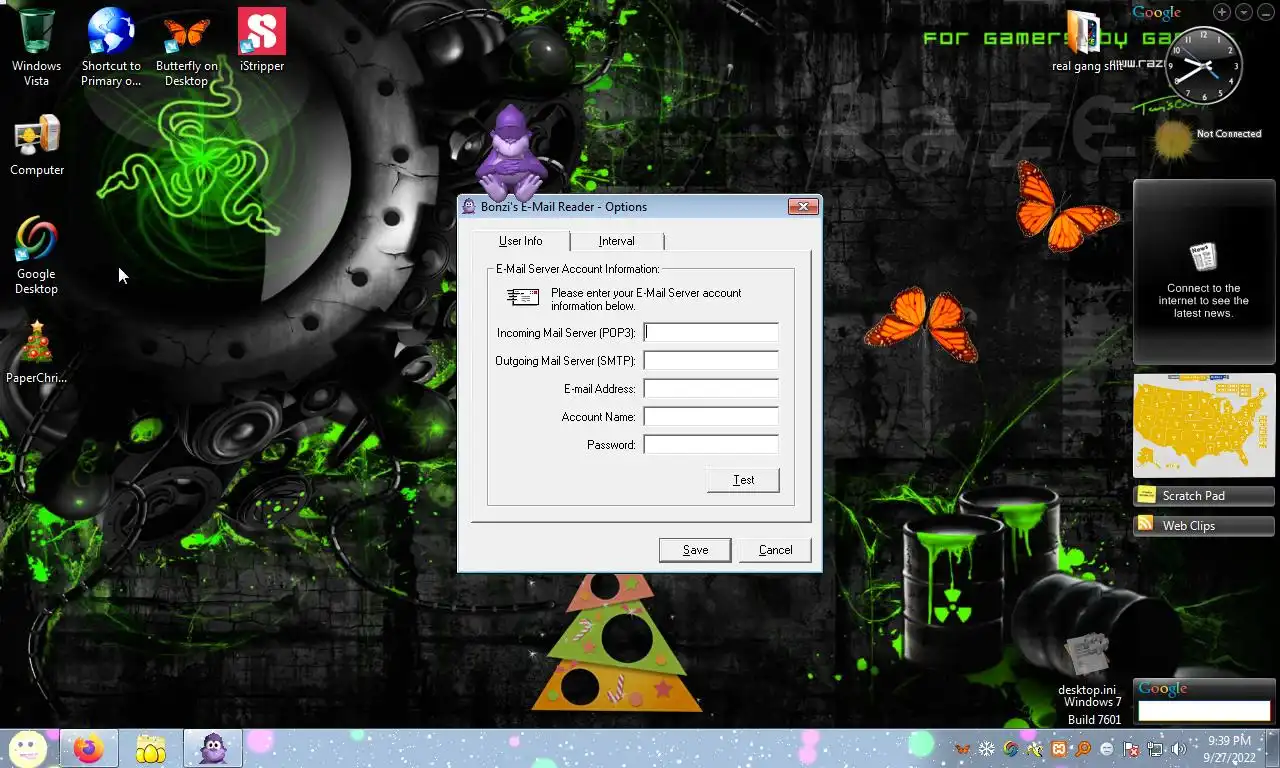Click the Google search box in sidebar
The width and height of the screenshot is (1280, 768).
click(x=1204, y=711)
